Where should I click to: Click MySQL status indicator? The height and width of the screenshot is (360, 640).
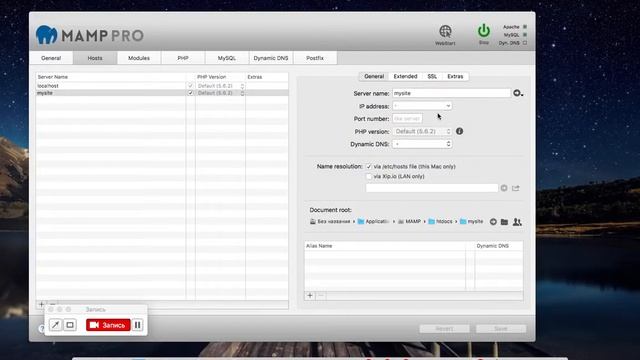tap(525, 35)
